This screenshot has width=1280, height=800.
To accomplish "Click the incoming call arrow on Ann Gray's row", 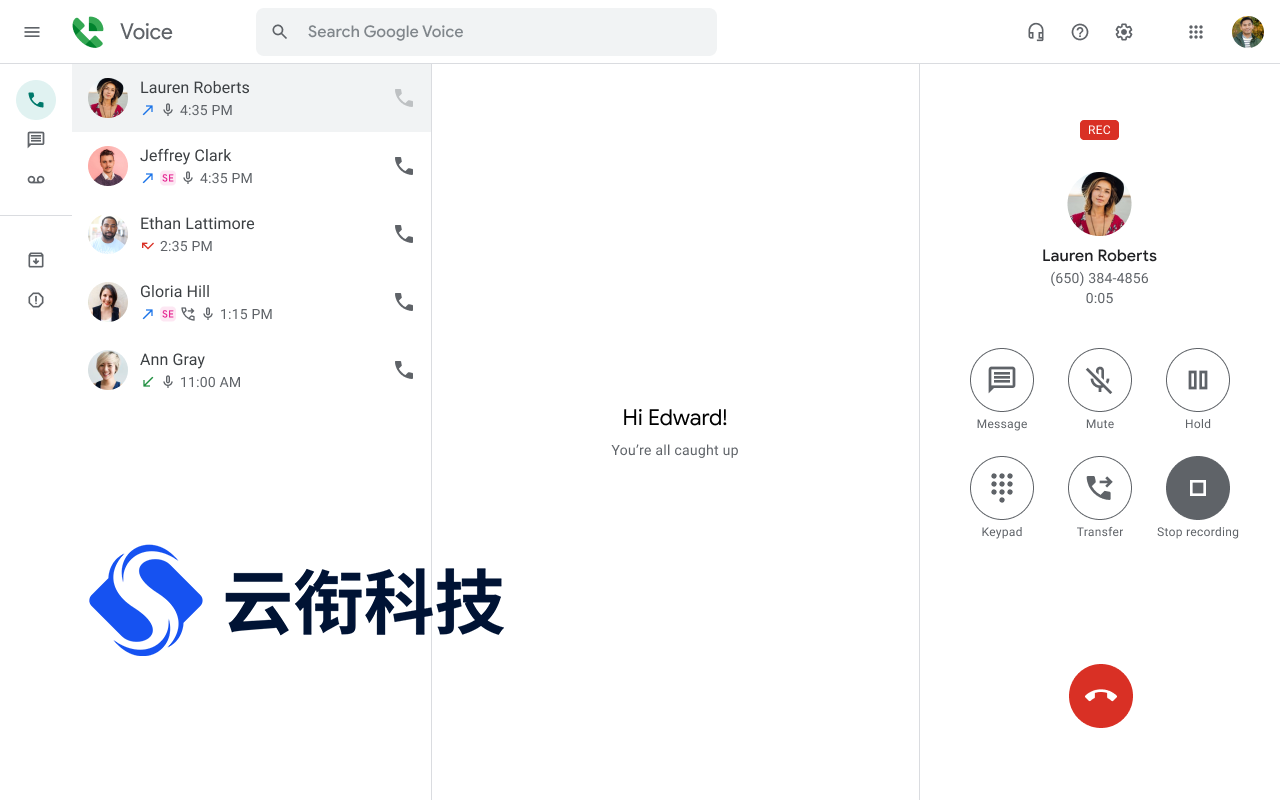I will point(148,382).
